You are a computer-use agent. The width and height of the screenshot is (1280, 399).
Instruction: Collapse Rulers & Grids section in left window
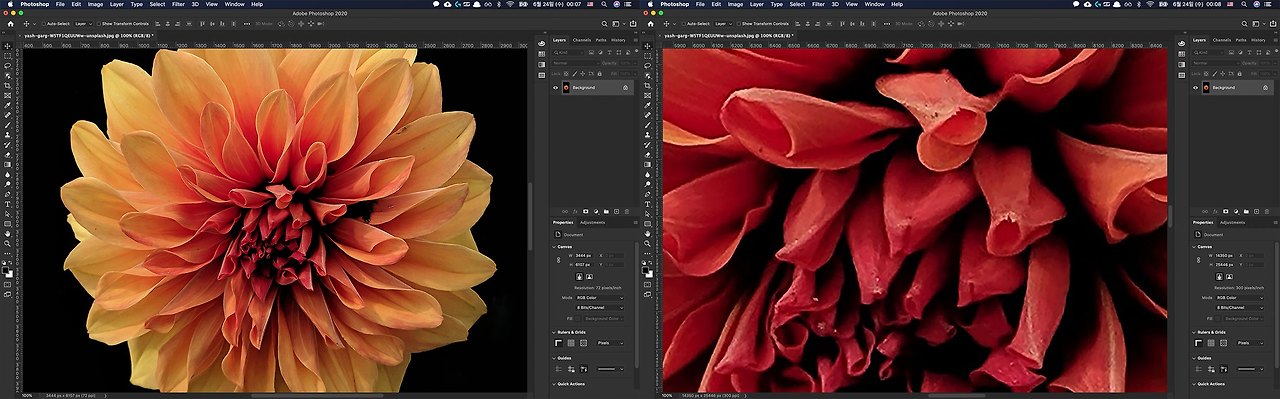tap(553, 332)
